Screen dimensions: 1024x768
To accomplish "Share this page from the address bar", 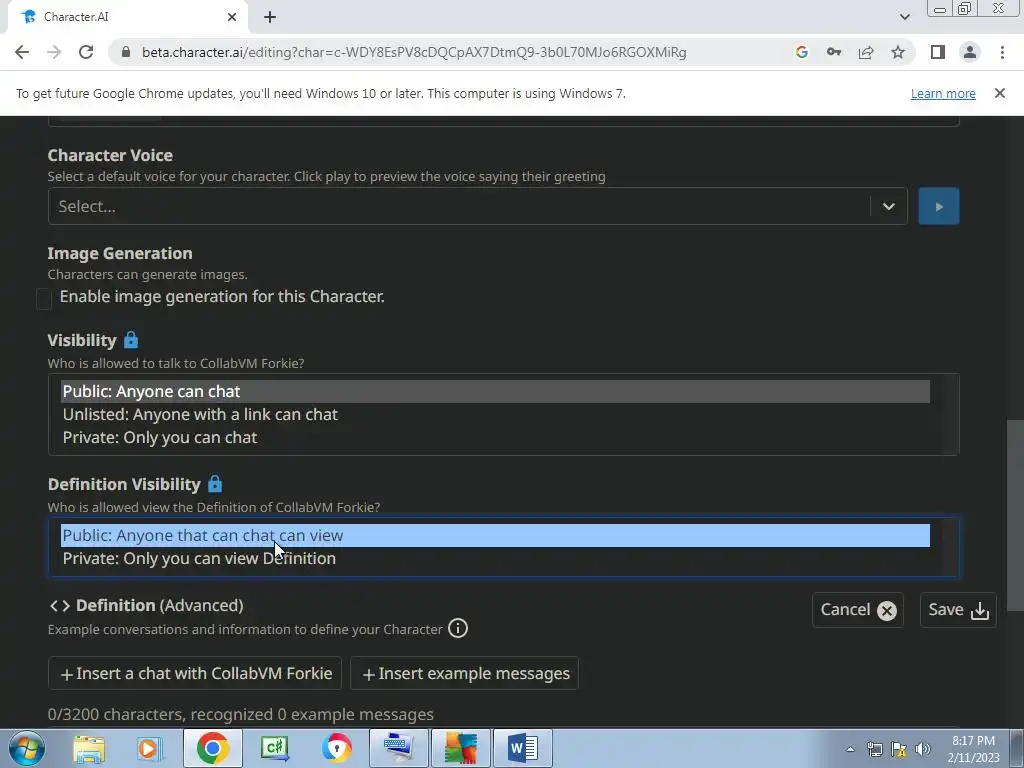I will tap(866, 52).
